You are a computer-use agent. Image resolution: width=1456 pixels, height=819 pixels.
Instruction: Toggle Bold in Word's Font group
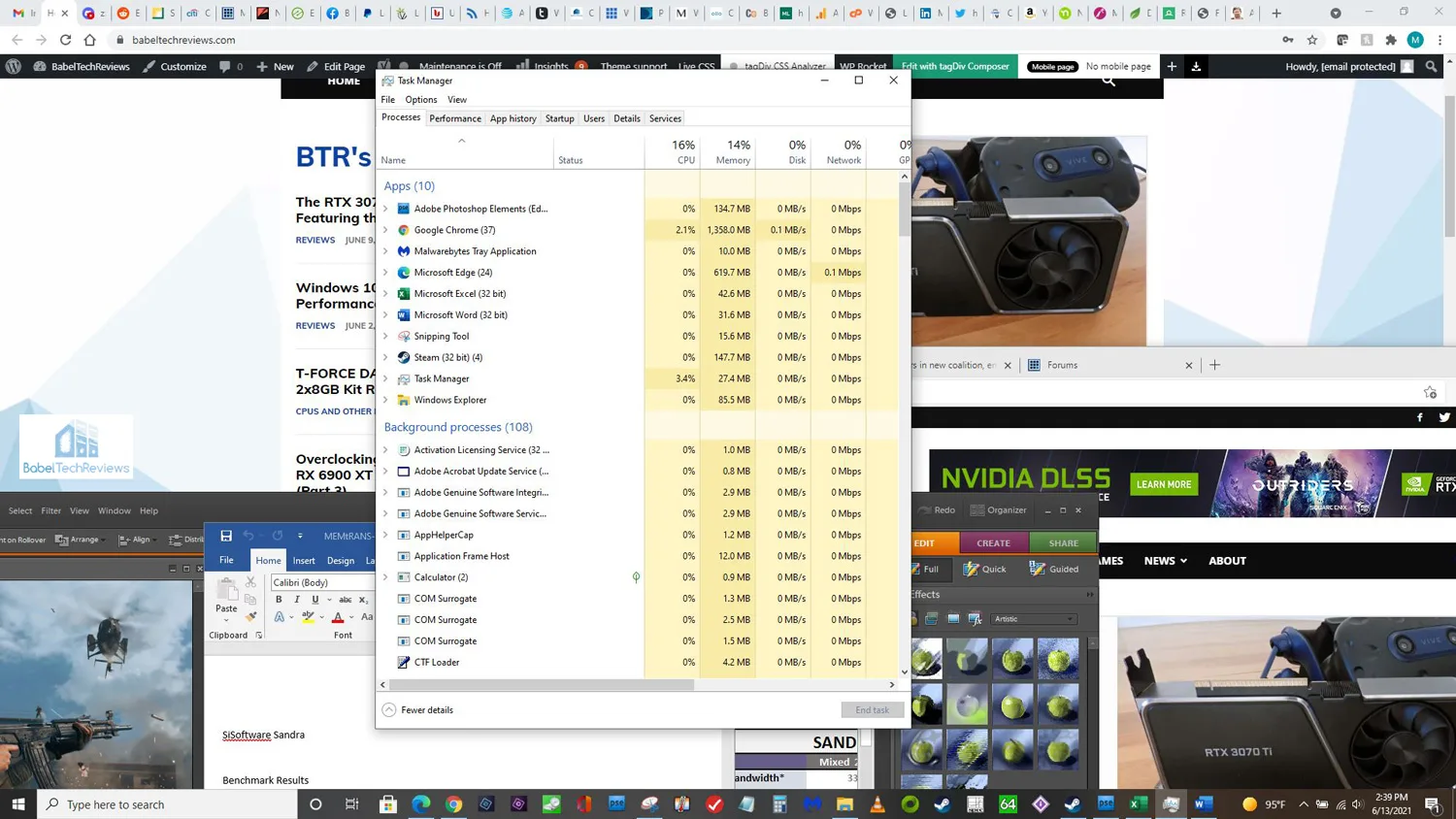pyautogui.click(x=279, y=600)
